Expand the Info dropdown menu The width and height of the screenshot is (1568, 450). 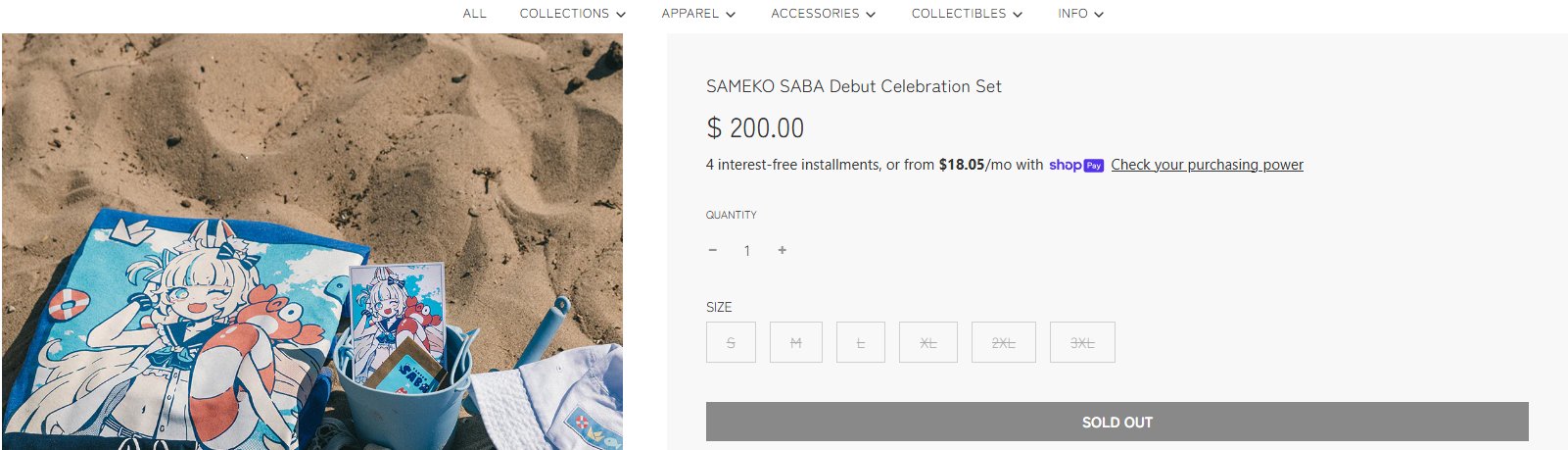point(1080,14)
